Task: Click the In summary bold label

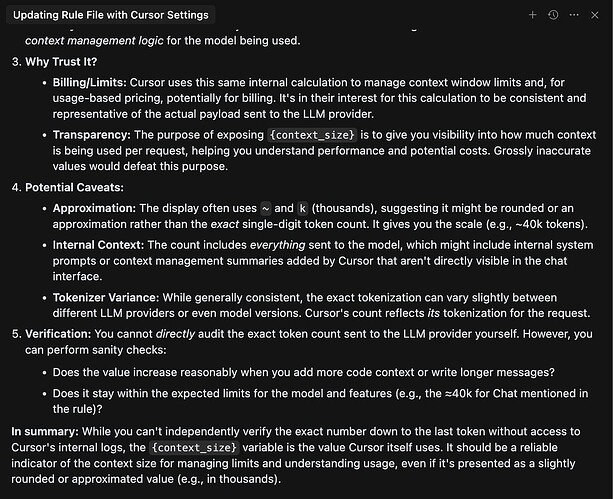Action: coord(45,431)
